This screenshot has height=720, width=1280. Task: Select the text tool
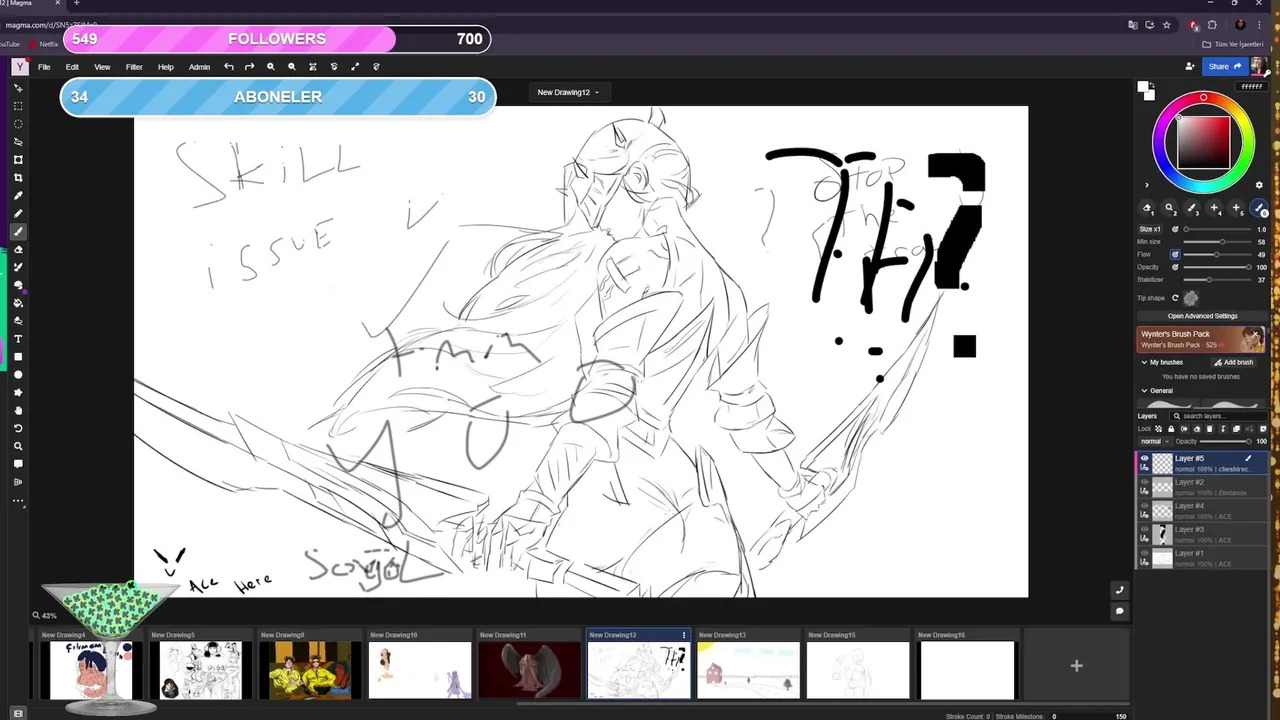point(18,339)
